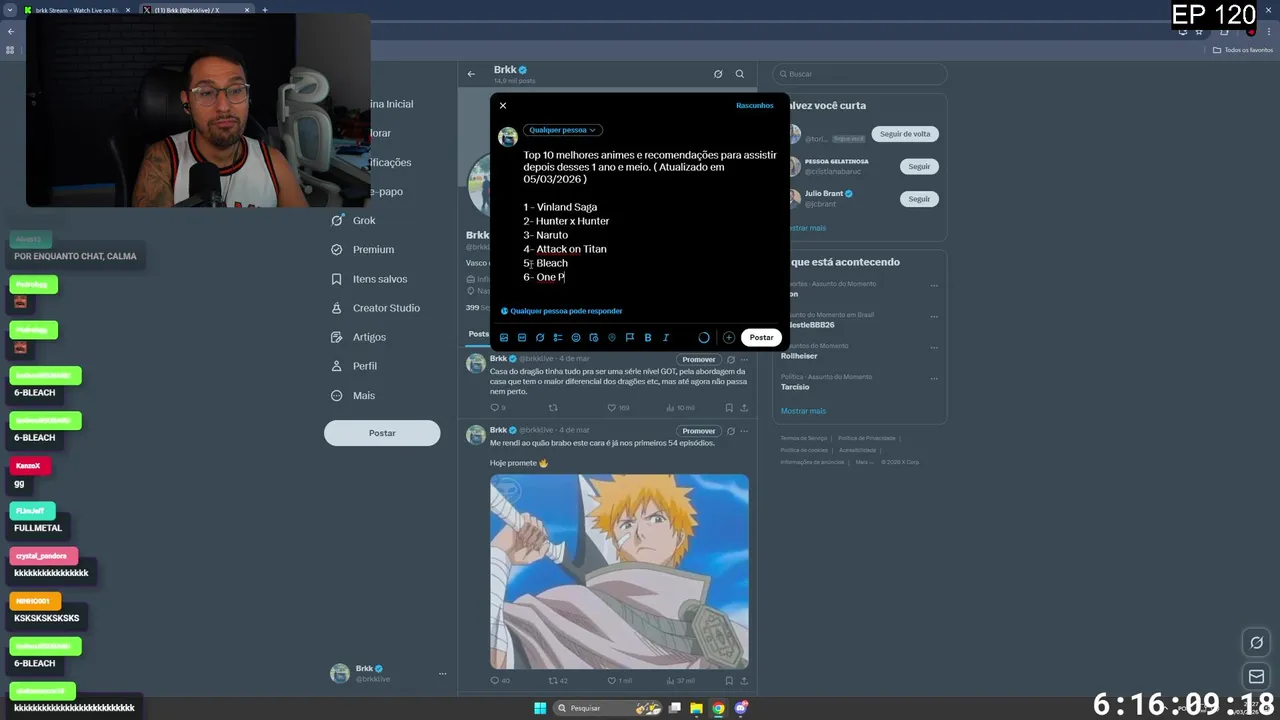Open options for Rollheiser trend
This screenshot has width=1280, height=720.
934,347
